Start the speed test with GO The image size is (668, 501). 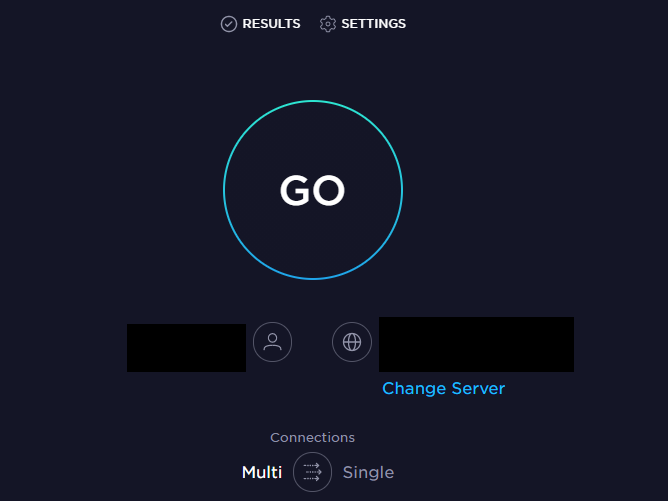pyautogui.click(x=313, y=190)
